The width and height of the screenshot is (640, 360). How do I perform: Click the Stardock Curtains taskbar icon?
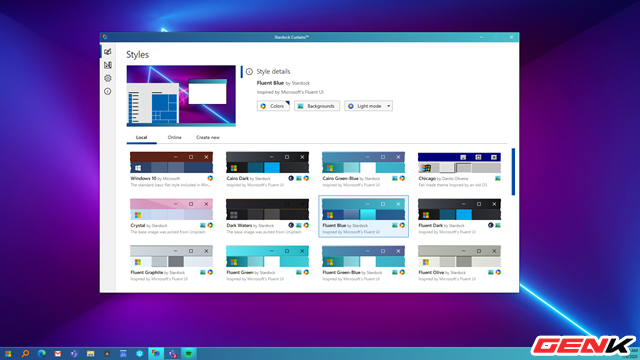click(x=156, y=354)
